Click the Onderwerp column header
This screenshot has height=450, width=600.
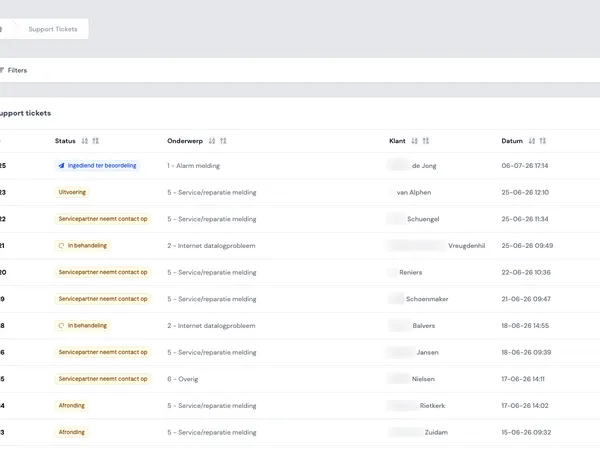tap(185, 141)
